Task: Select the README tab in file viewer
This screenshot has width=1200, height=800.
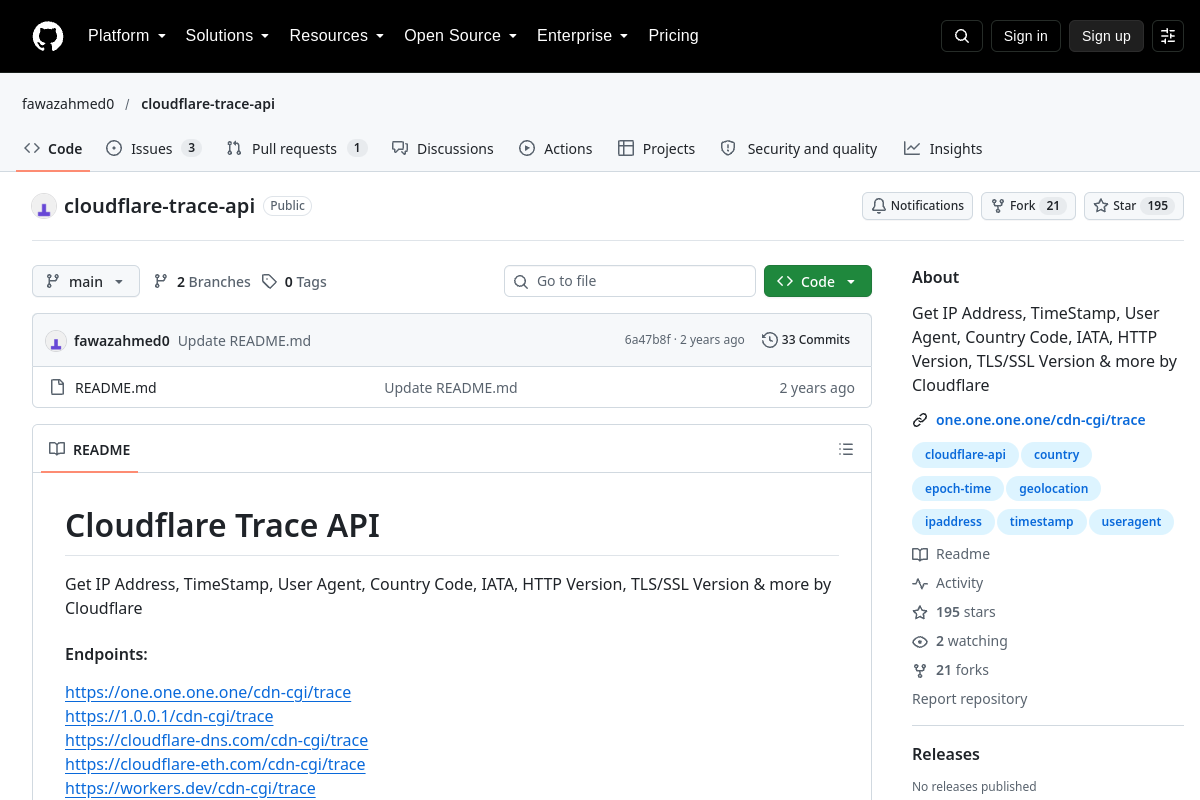Action: pyautogui.click(x=90, y=449)
